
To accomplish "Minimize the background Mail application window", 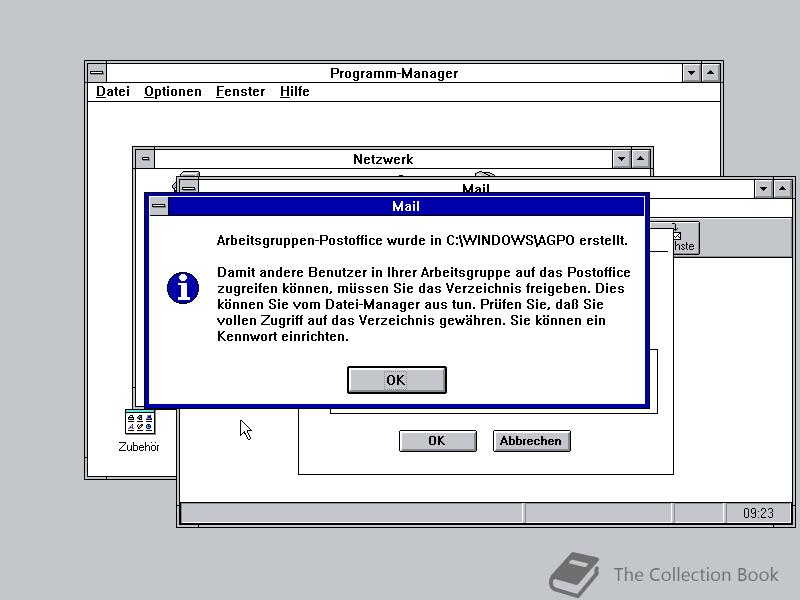I will (763, 189).
